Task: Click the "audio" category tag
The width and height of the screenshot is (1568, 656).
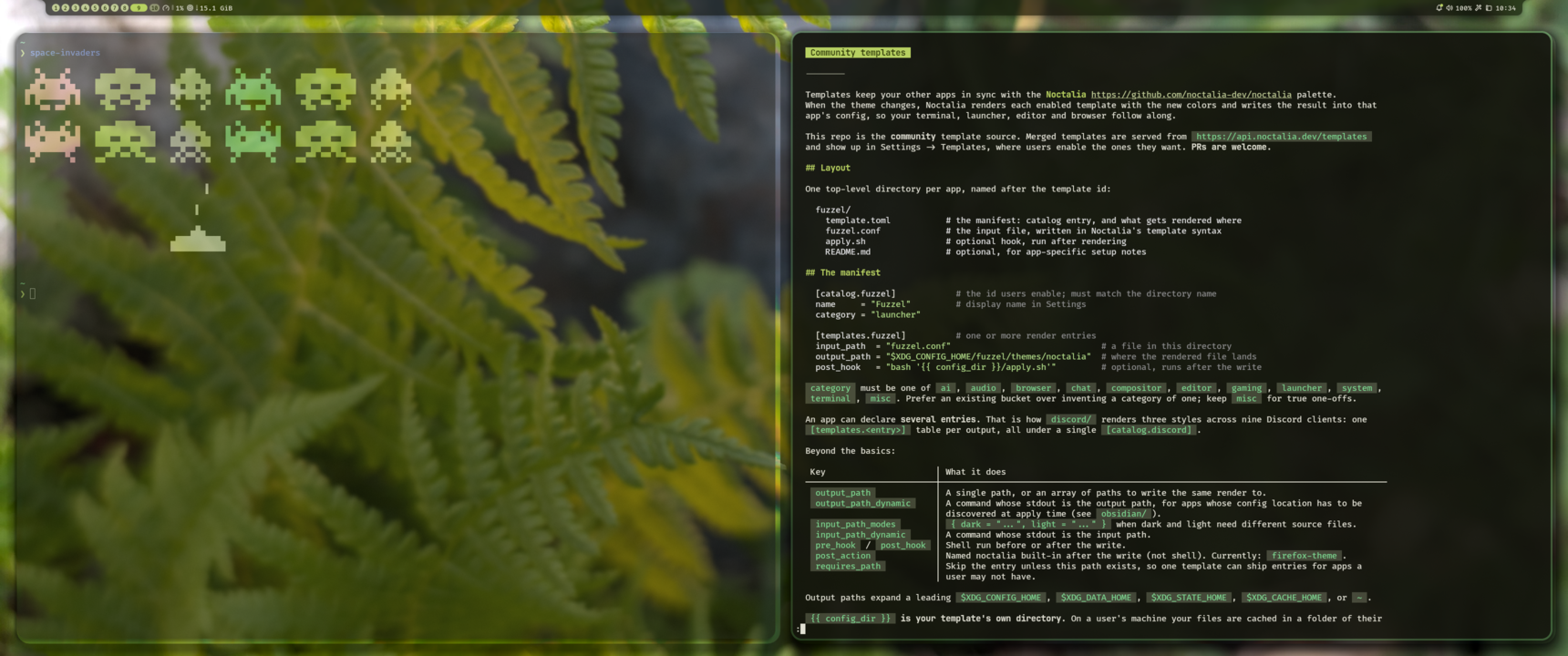Action: pyautogui.click(x=983, y=388)
